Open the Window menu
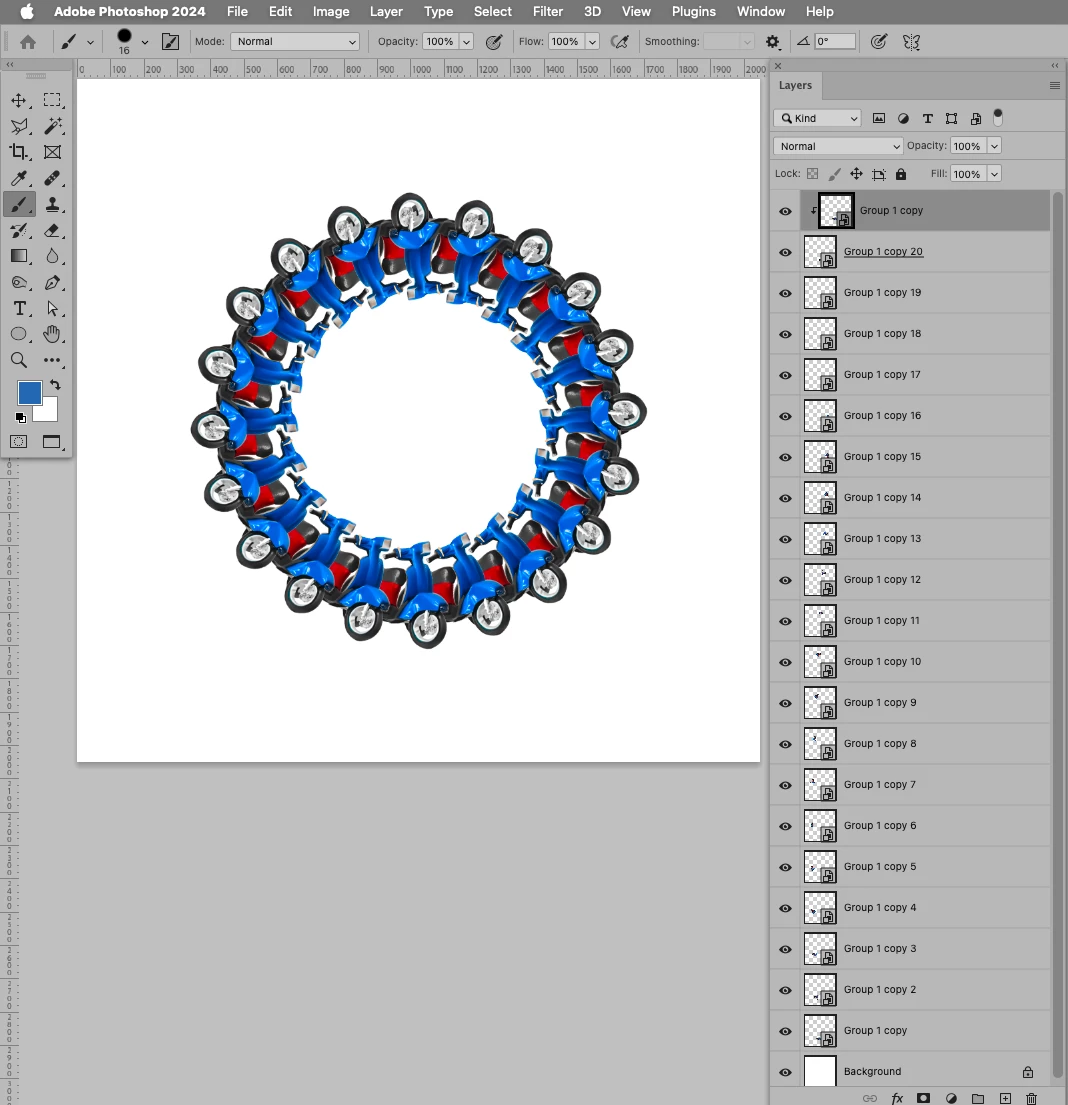Image resolution: width=1068 pixels, height=1105 pixels. point(761,11)
